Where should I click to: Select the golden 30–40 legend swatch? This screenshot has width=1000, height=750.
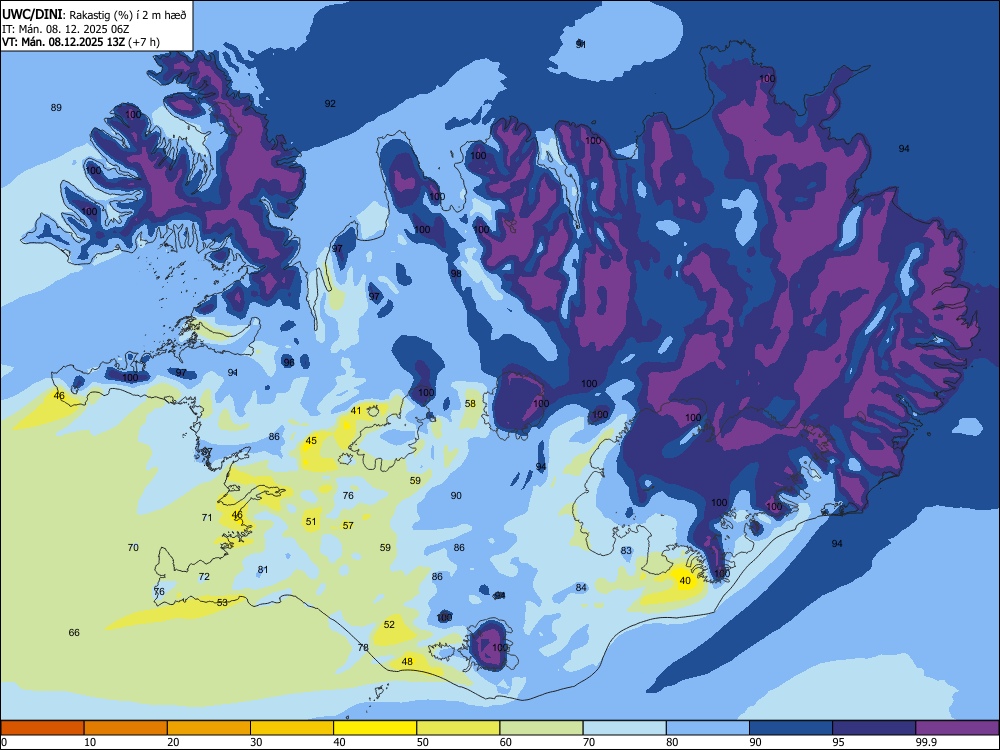[292, 728]
